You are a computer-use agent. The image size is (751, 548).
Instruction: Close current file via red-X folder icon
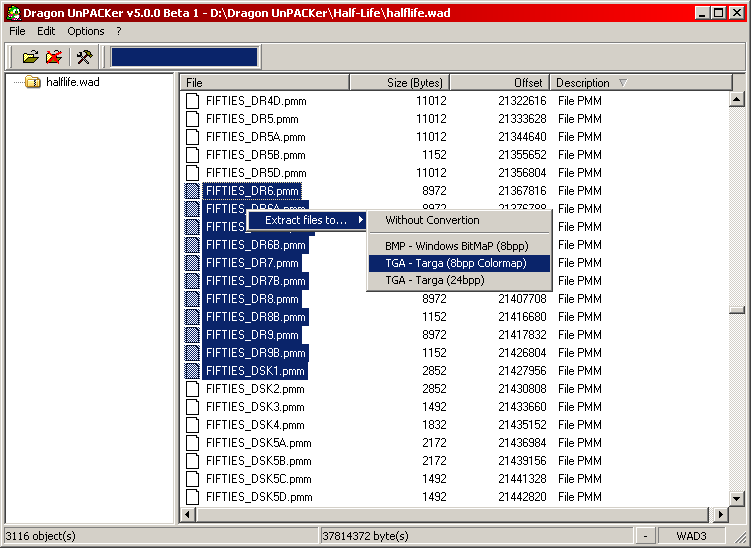(x=54, y=57)
